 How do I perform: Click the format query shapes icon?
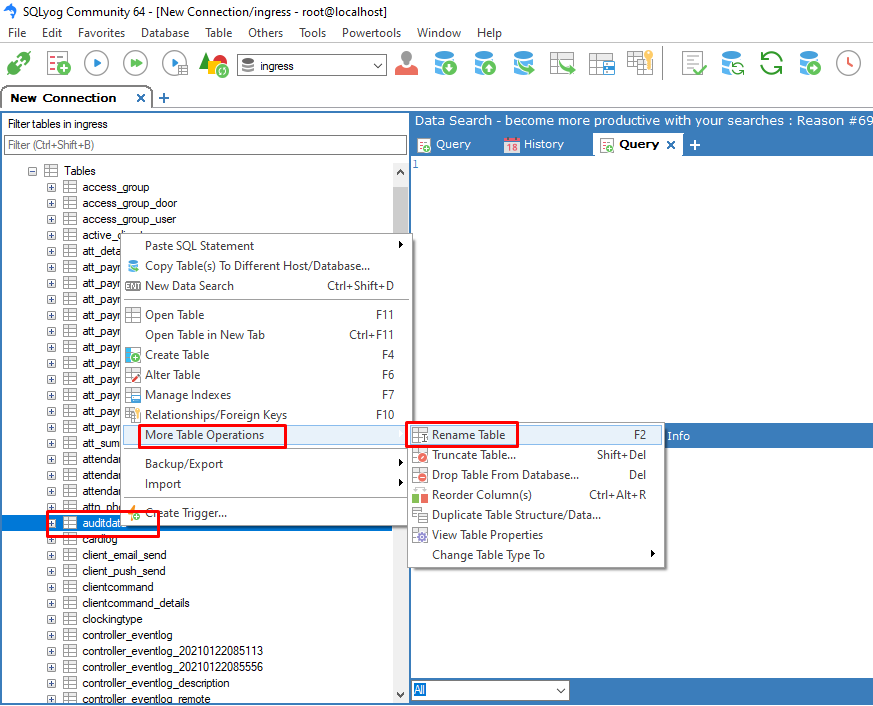pos(214,65)
